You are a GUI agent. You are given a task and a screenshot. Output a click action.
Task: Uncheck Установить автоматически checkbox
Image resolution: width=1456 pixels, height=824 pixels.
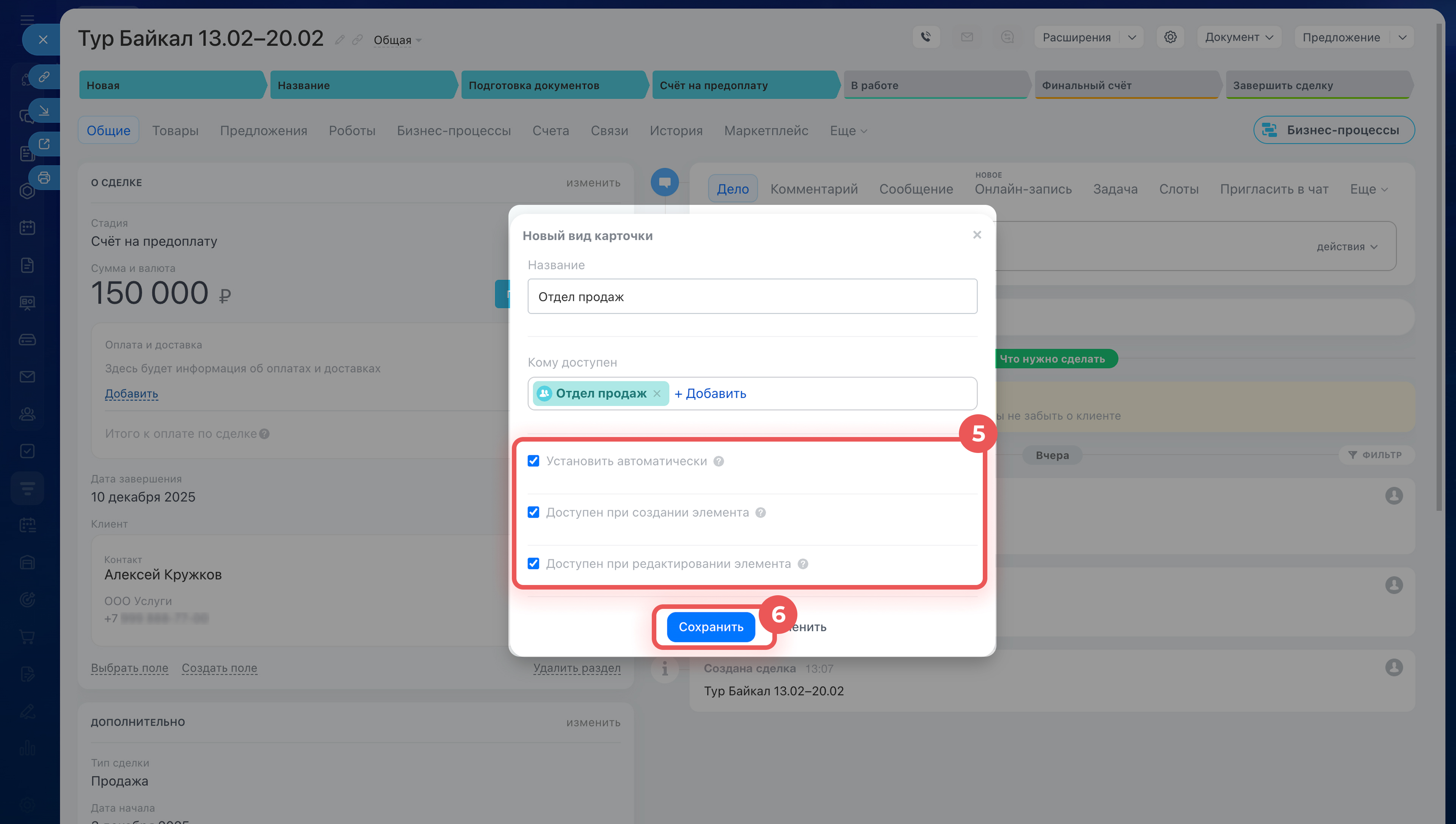pos(533,461)
